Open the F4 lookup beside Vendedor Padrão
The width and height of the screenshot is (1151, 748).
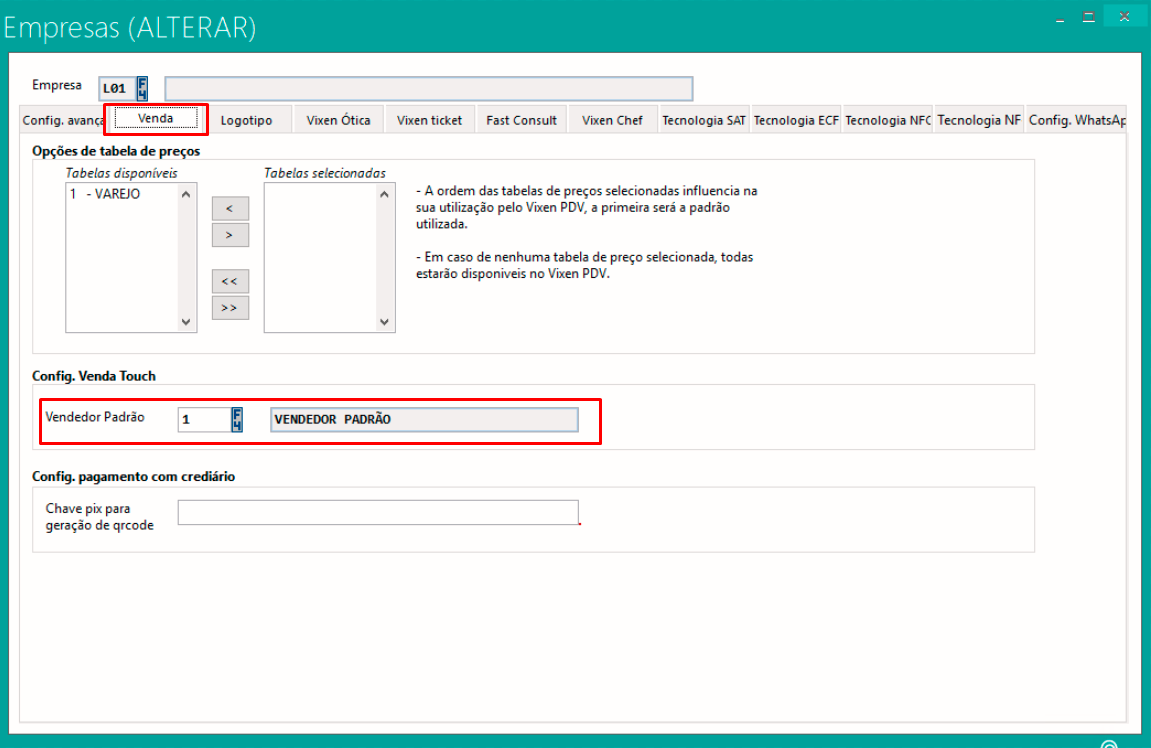click(x=237, y=420)
